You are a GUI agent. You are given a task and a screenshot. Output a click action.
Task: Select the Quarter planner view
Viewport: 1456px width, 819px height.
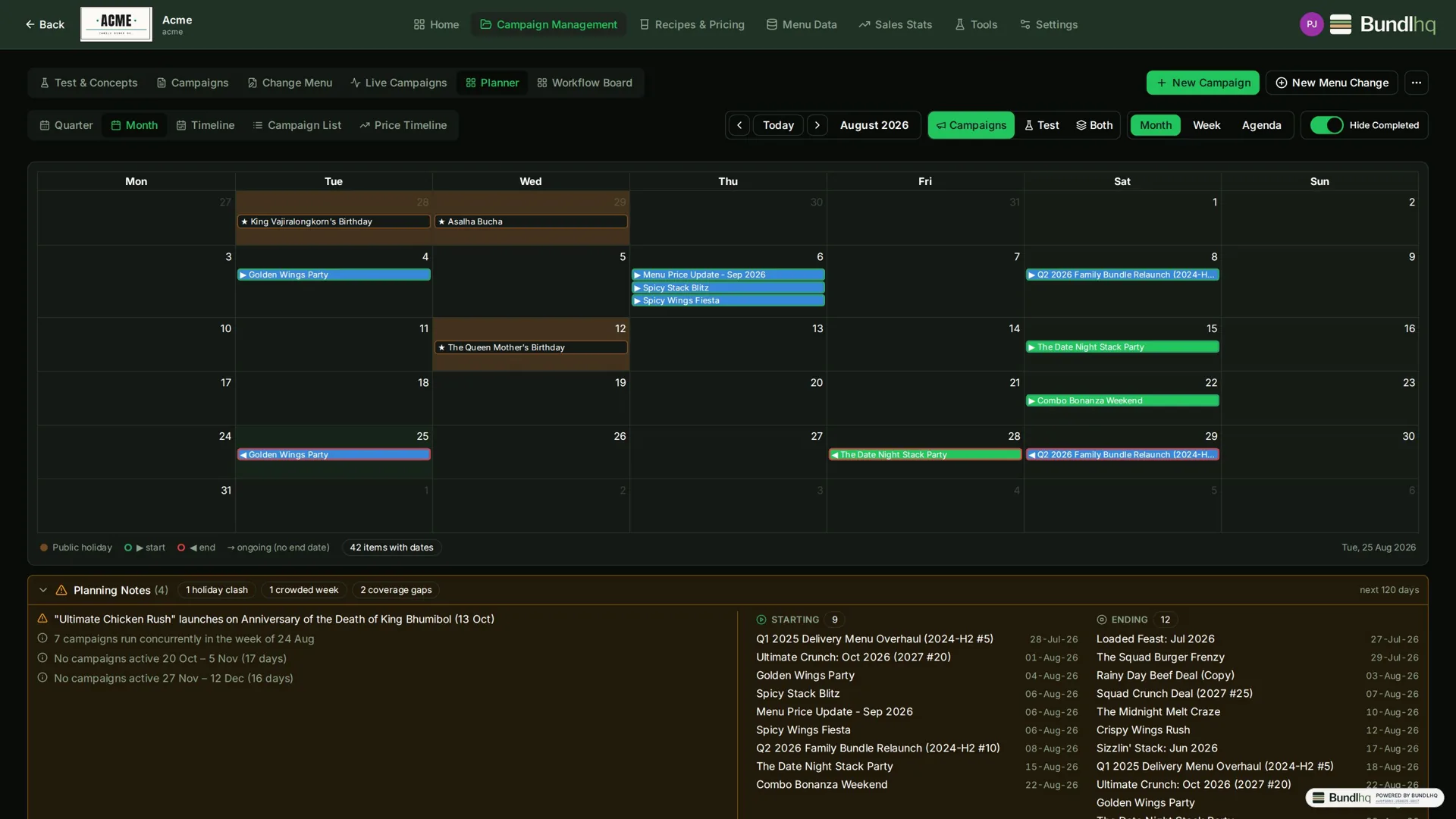[x=66, y=125]
